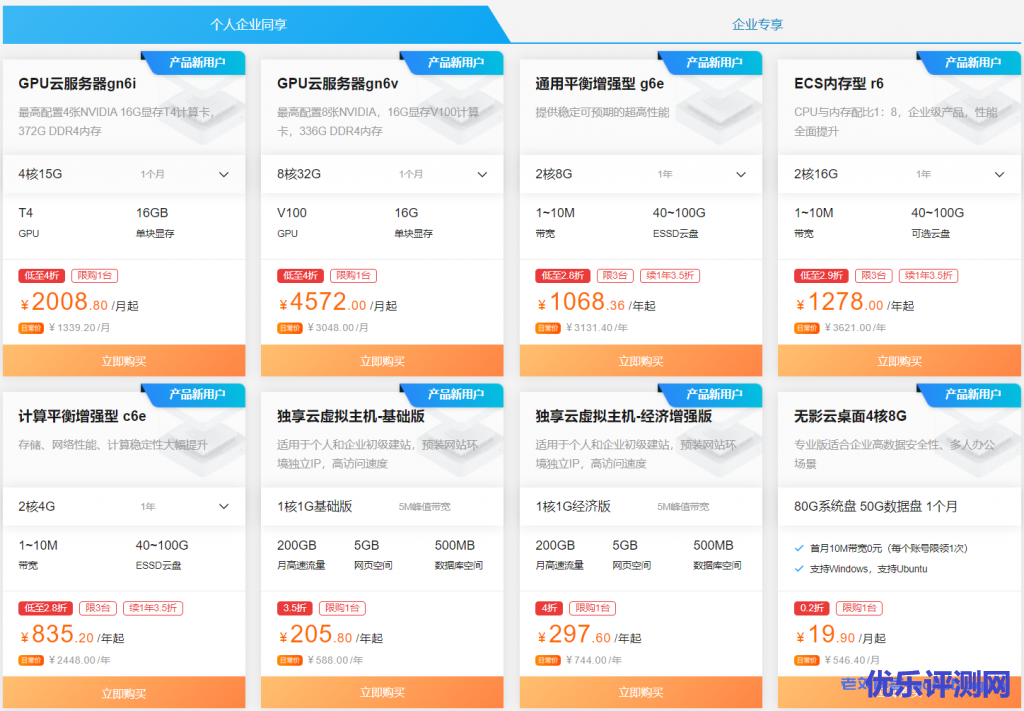Expand the 2核4G dropdown for c6e
Image resolution: width=1024 pixels, height=711 pixels.
tap(124, 507)
